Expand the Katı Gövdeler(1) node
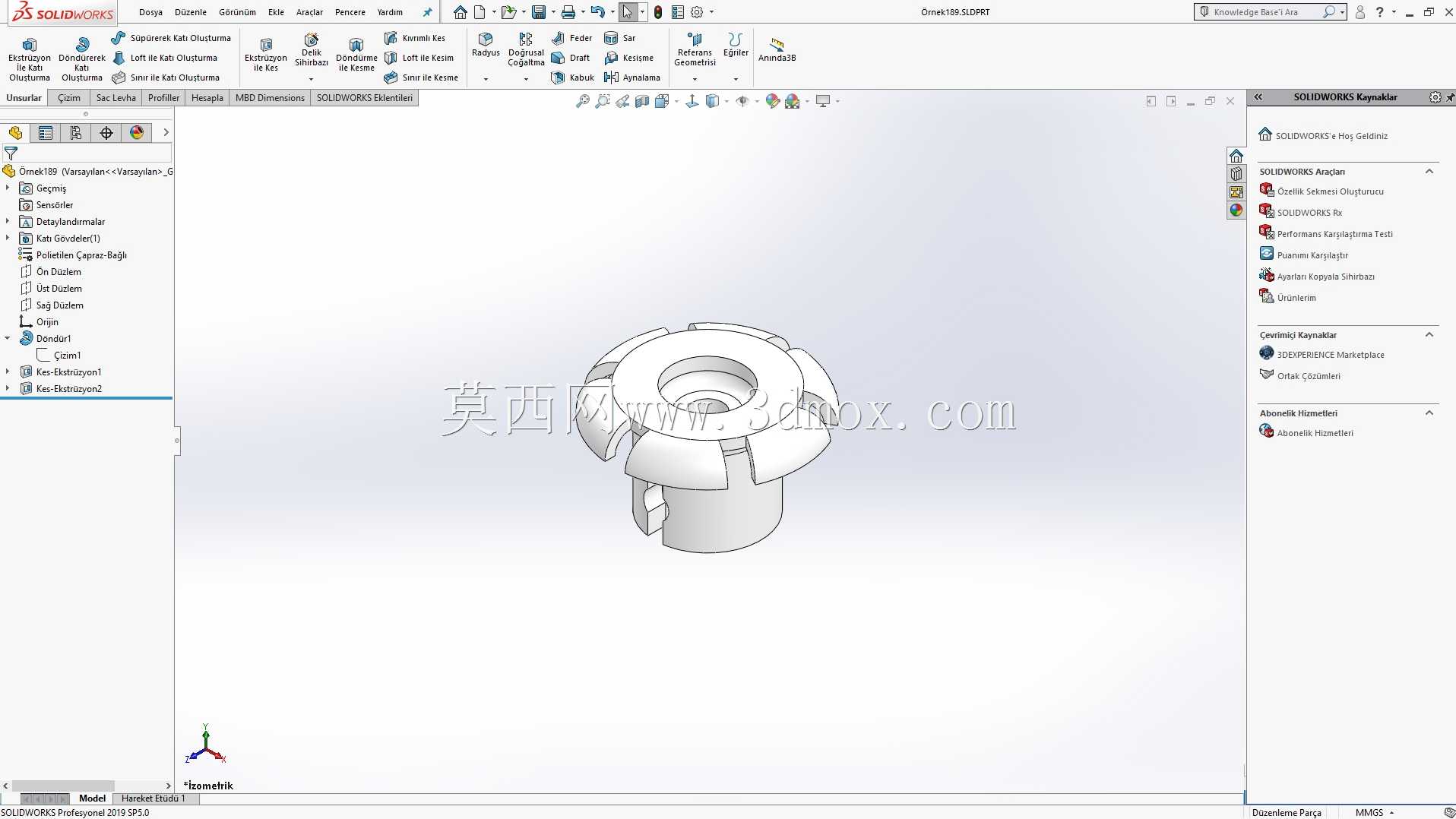 (x=8, y=238)
